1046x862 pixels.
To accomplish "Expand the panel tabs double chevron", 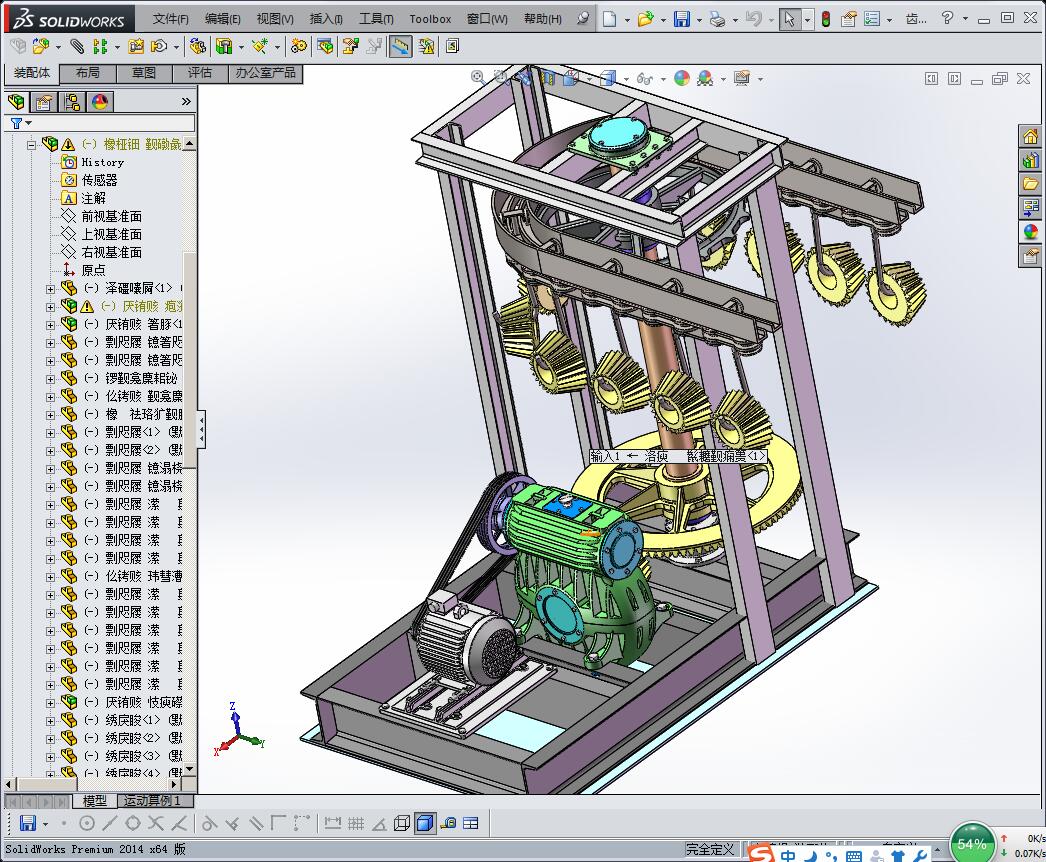I will tap(186, 101).
